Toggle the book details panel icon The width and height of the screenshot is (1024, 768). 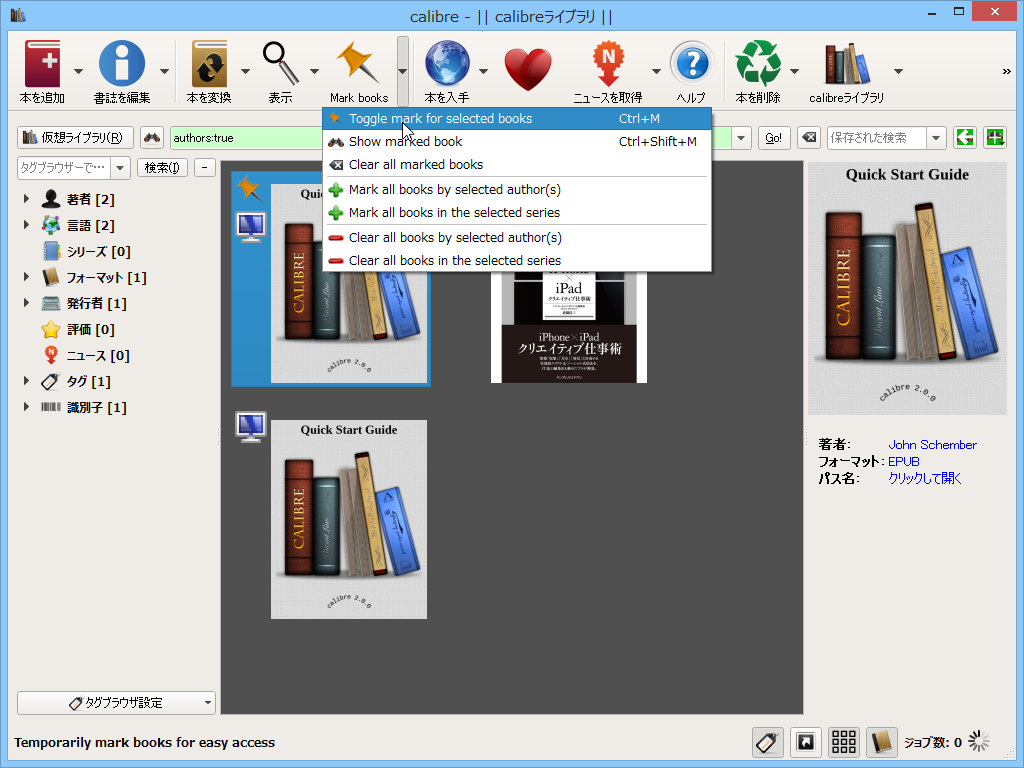click(x=881, y=743)
